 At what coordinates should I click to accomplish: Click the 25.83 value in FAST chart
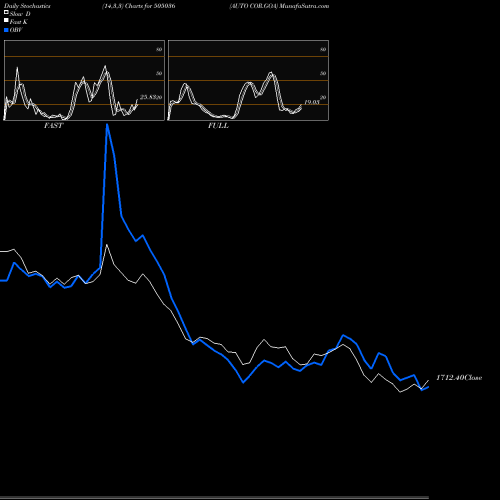(148, 97)
